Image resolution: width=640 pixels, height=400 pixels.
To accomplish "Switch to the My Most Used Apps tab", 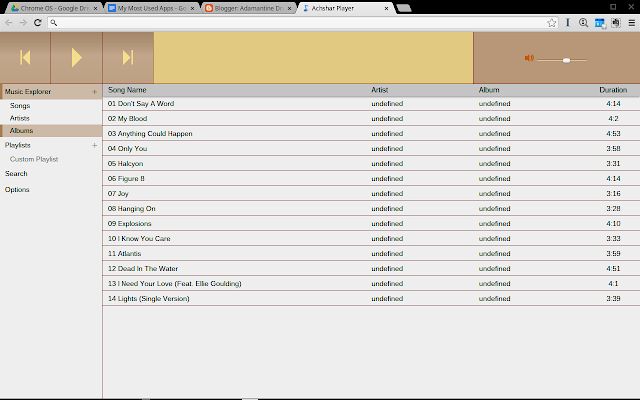I will 152,8.
